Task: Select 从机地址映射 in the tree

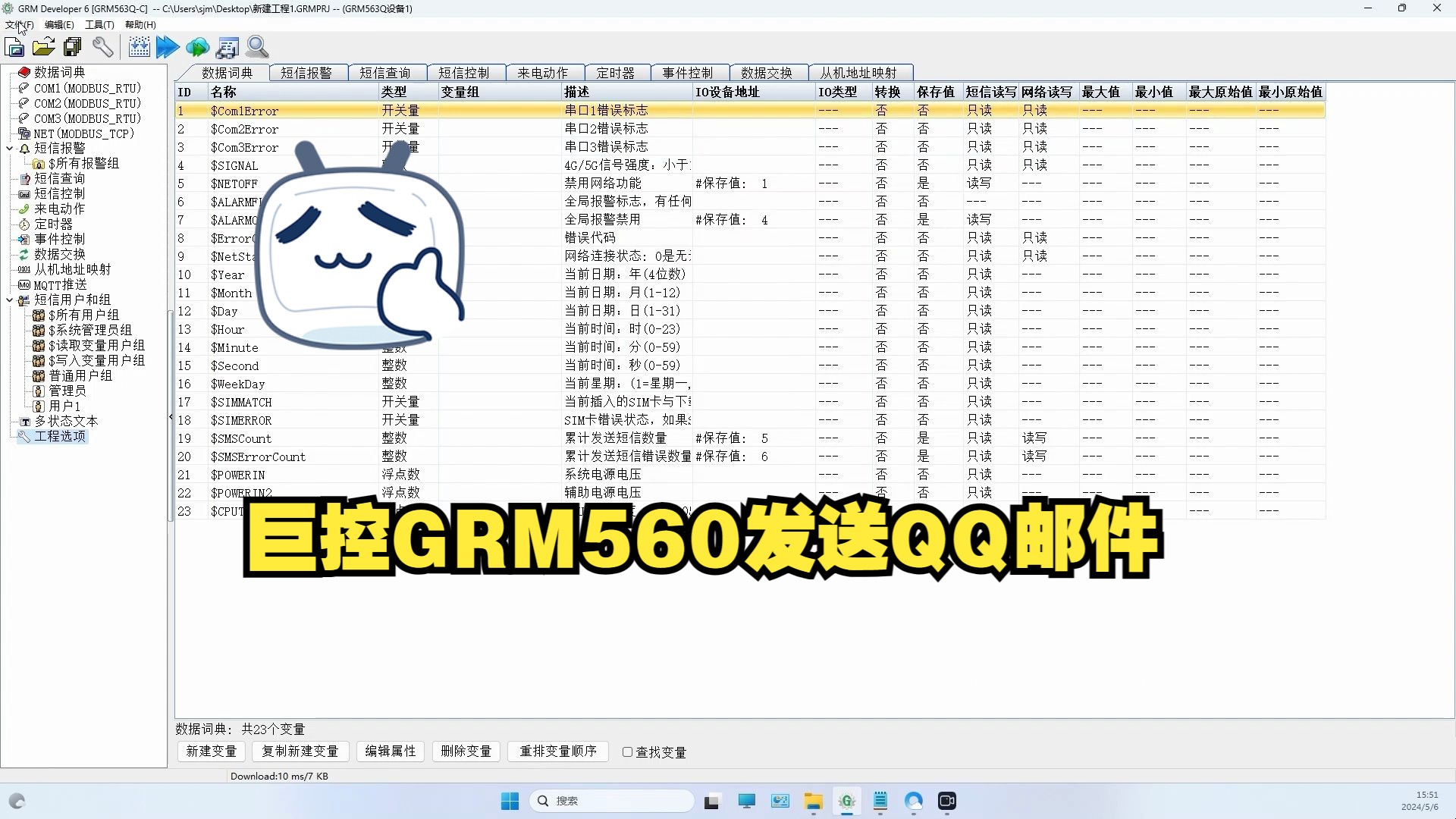Action: pos(72,269)
